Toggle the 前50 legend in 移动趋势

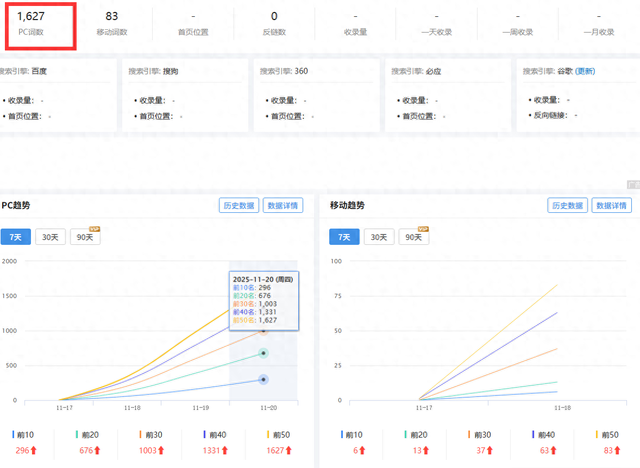click(607, 435)
